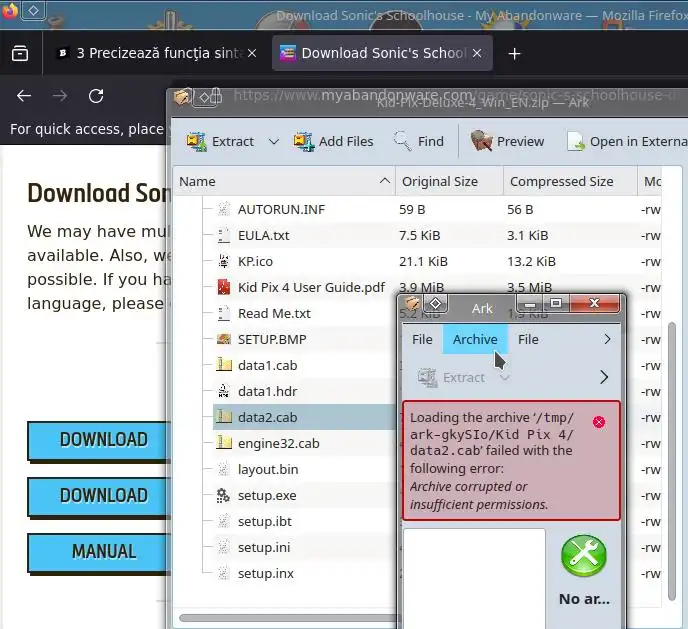Close the Download Sonic's School tab
Viewport: 688px width, 629px height.
(x=477, y=54)
